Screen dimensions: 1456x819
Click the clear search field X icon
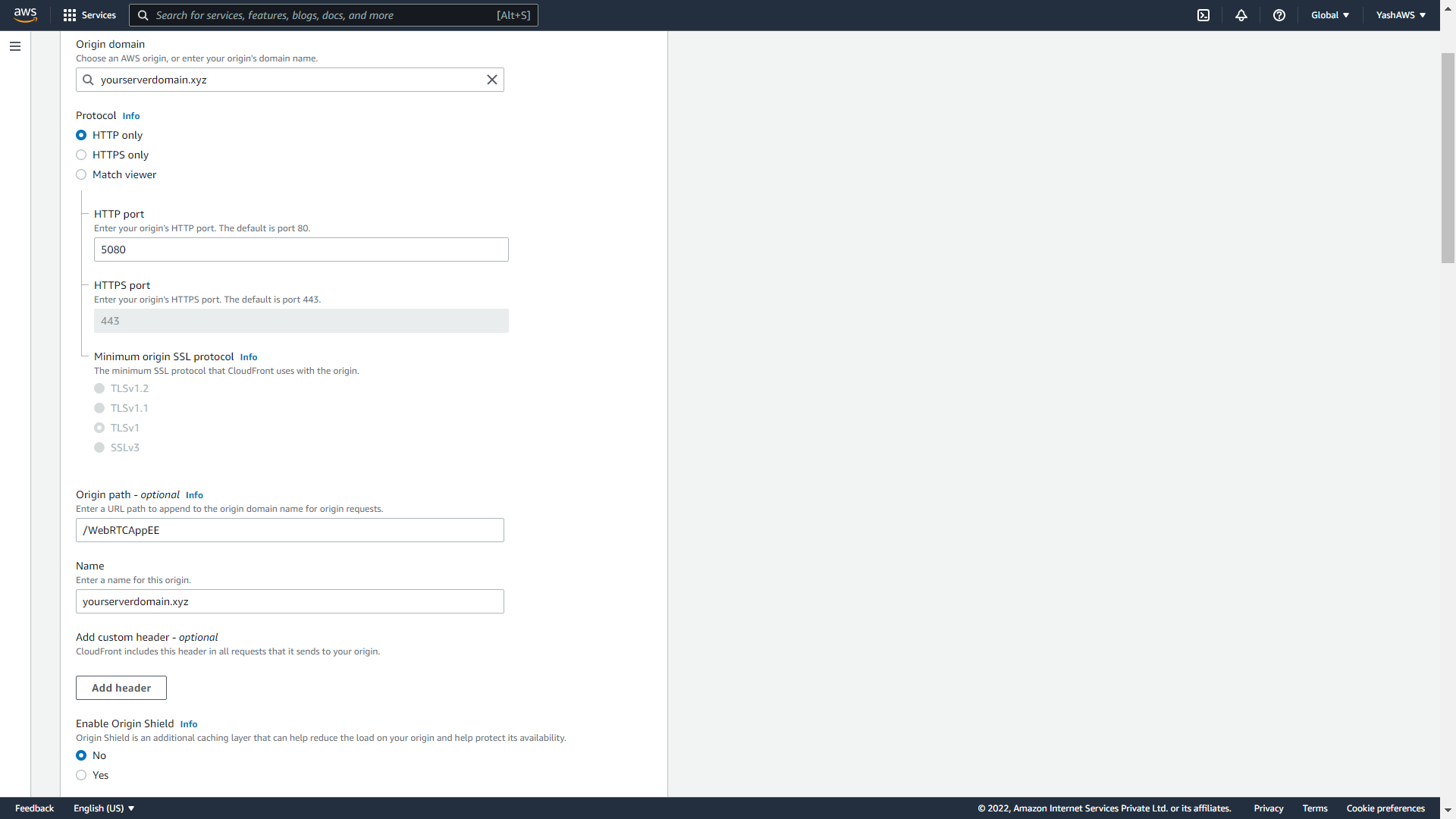point(491,80)
